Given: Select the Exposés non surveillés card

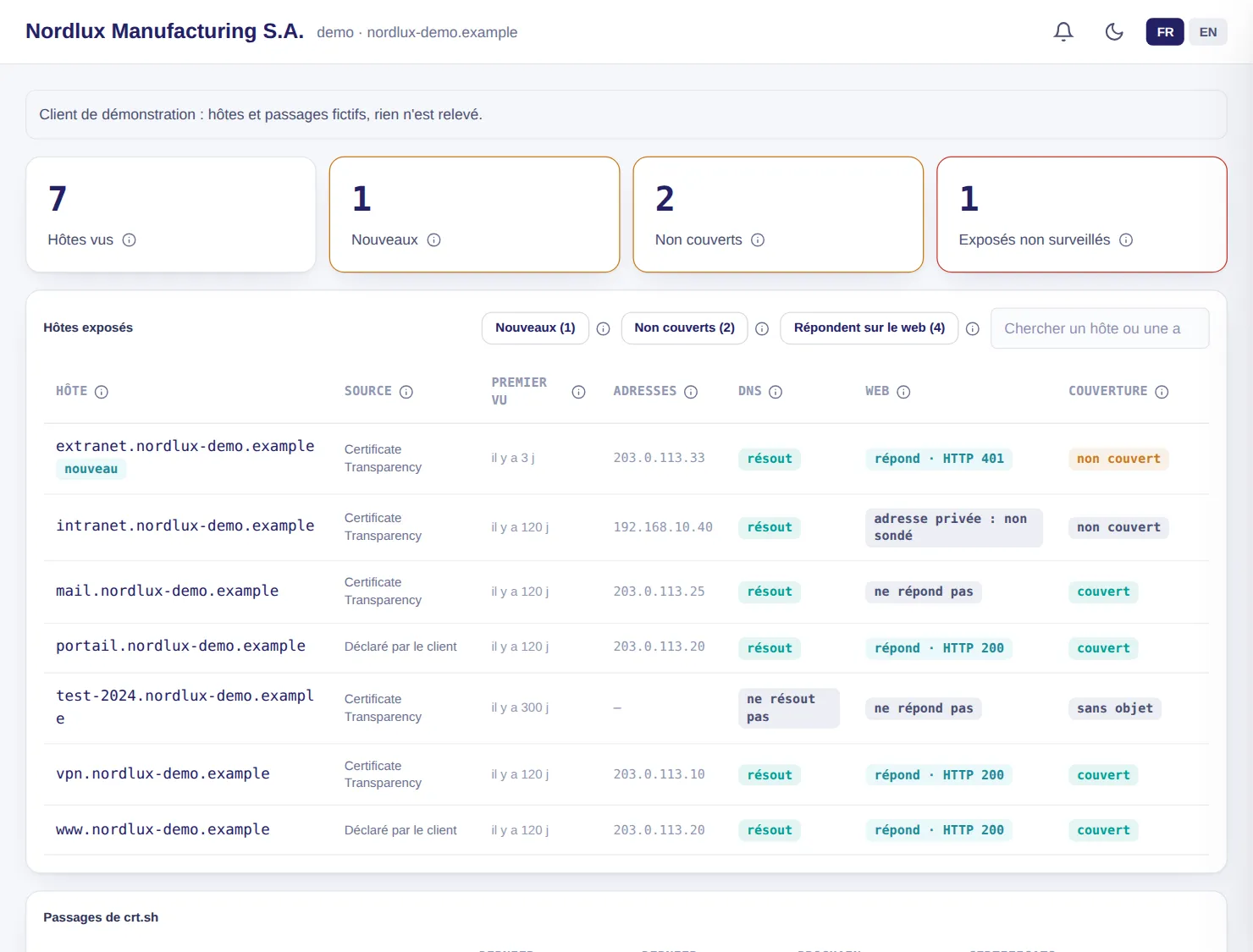Looking at the screenshot, I should click(1082, 214).
